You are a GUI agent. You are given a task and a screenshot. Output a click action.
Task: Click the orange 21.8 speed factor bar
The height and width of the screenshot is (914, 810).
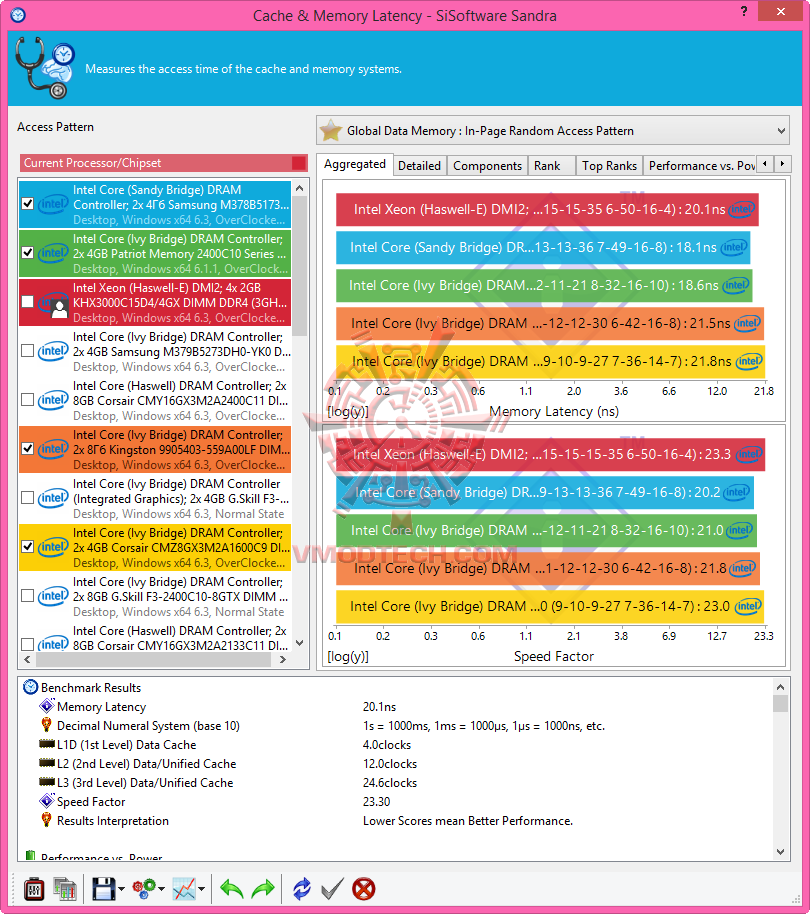tap(548, 568)
